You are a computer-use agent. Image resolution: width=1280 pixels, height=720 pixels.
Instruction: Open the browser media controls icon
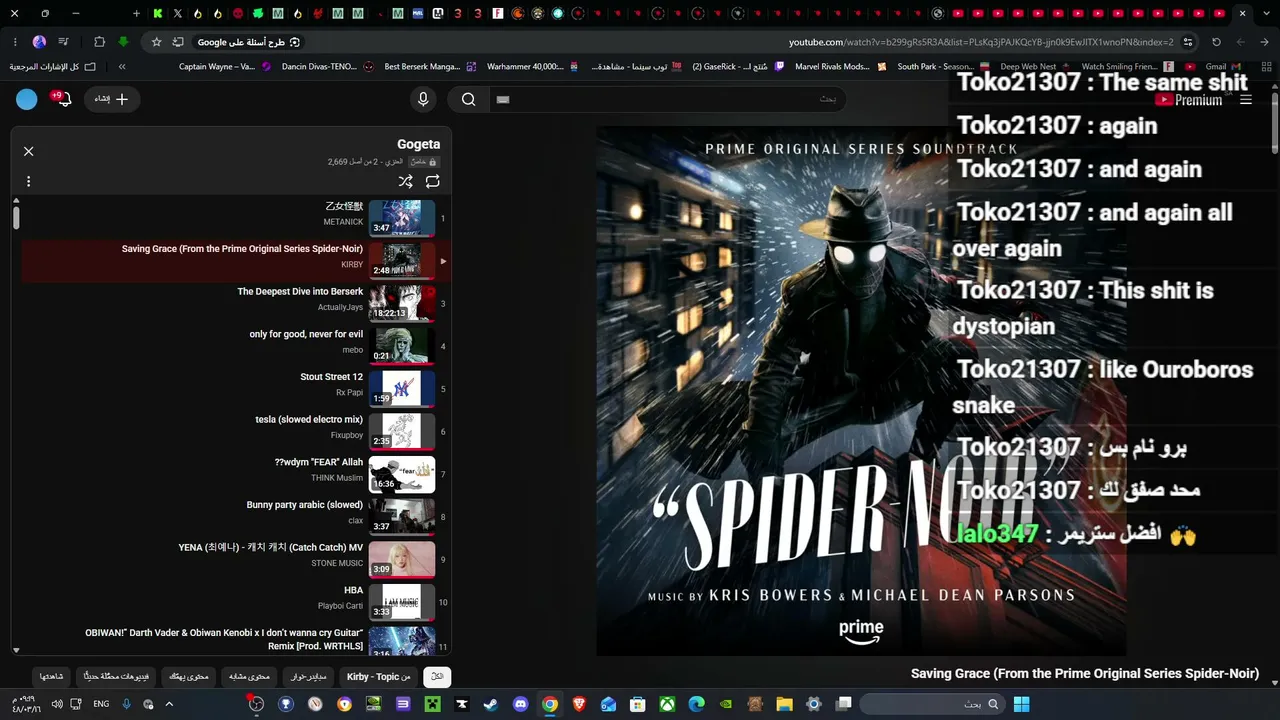click(x=64, y=42)
